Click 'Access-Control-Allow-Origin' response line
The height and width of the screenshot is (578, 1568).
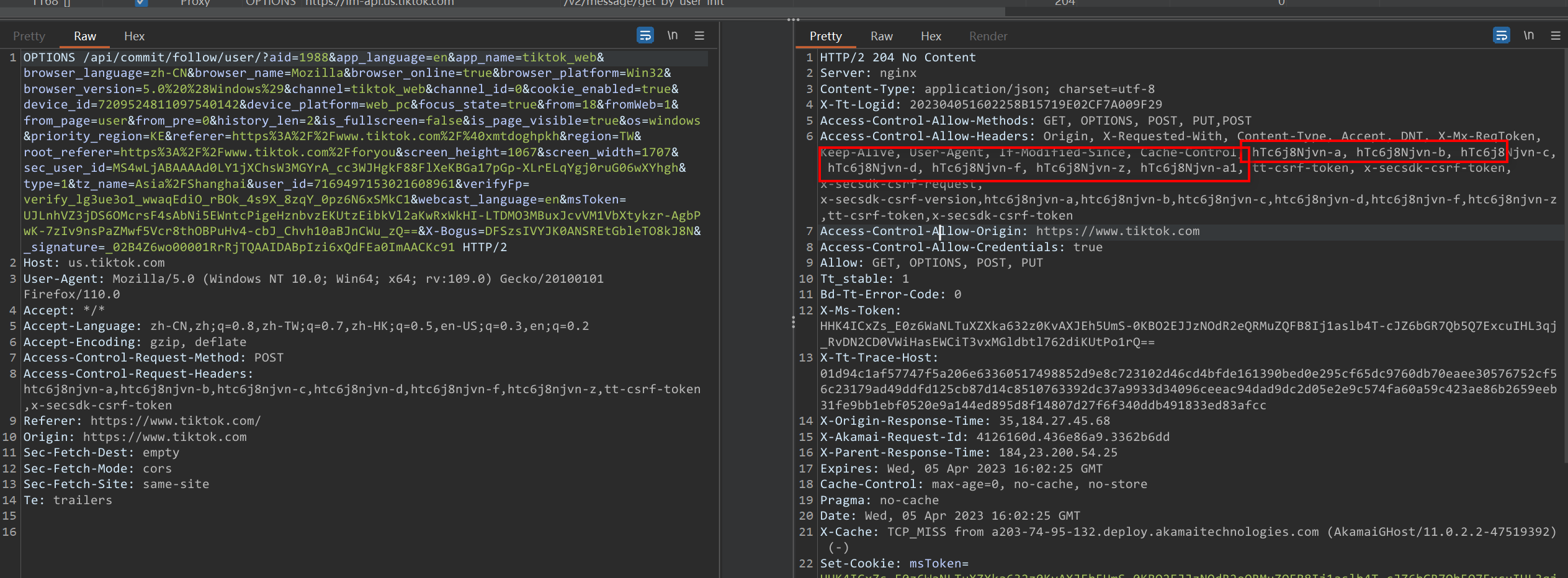pos(1010,231)
